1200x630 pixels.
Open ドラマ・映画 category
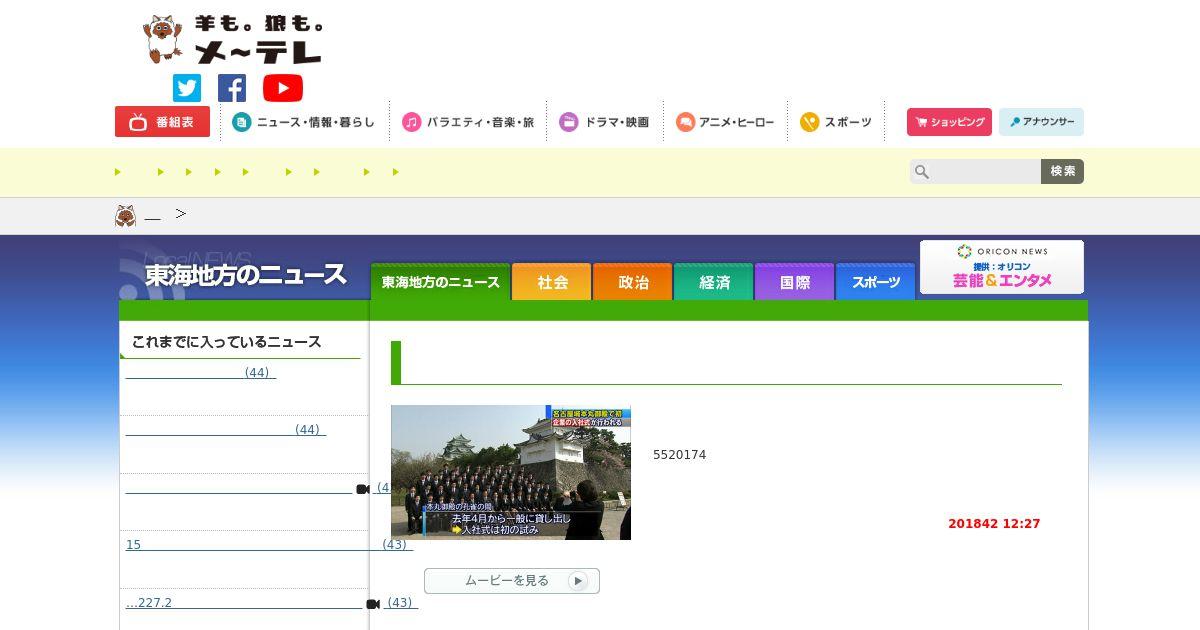604,122
